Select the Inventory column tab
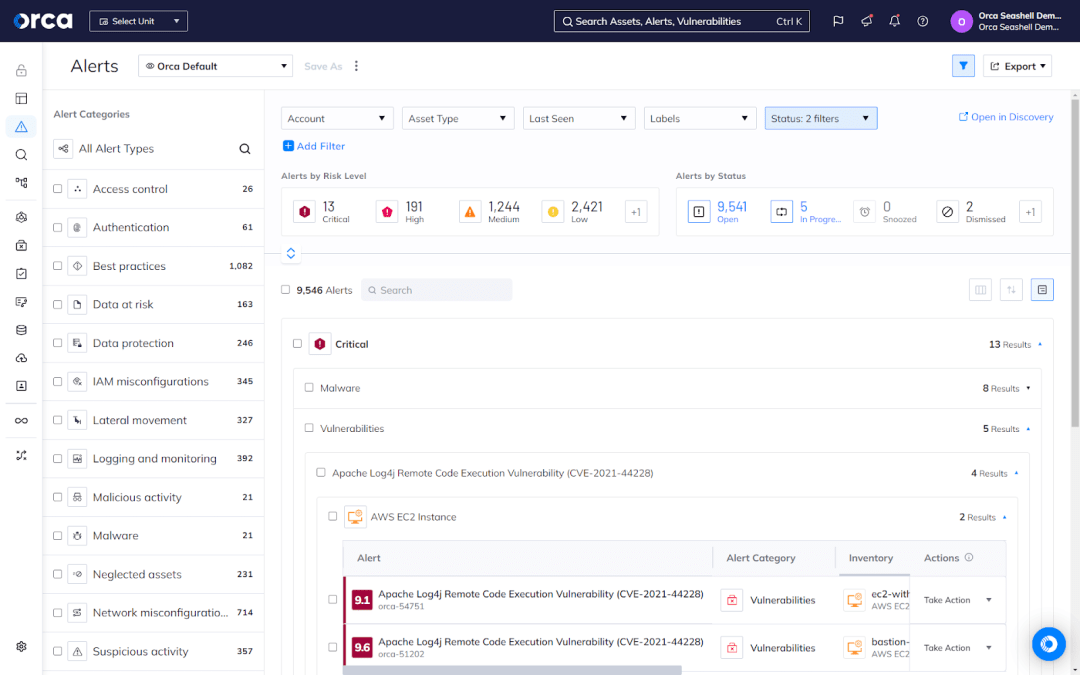1080x675 pixels. (871, 558)
